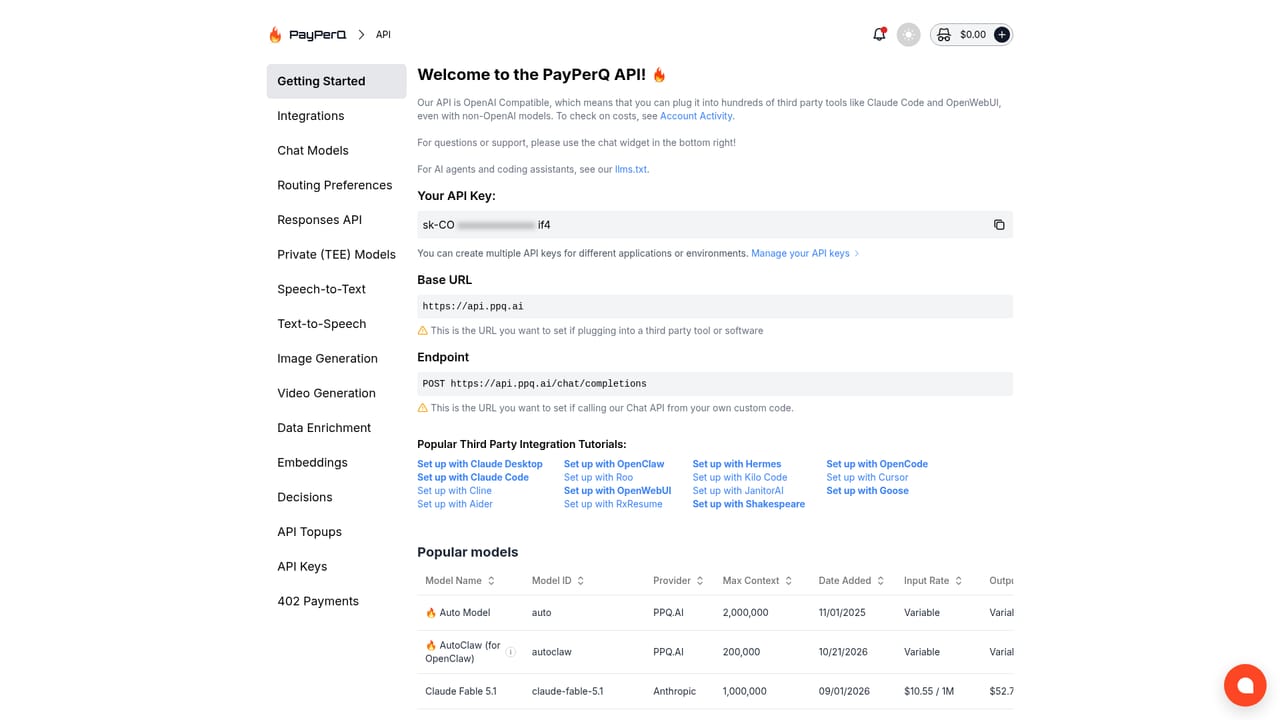This screenshot has height=720, width=1280.
Task: Go to the API Keys page
Action: 336,567
